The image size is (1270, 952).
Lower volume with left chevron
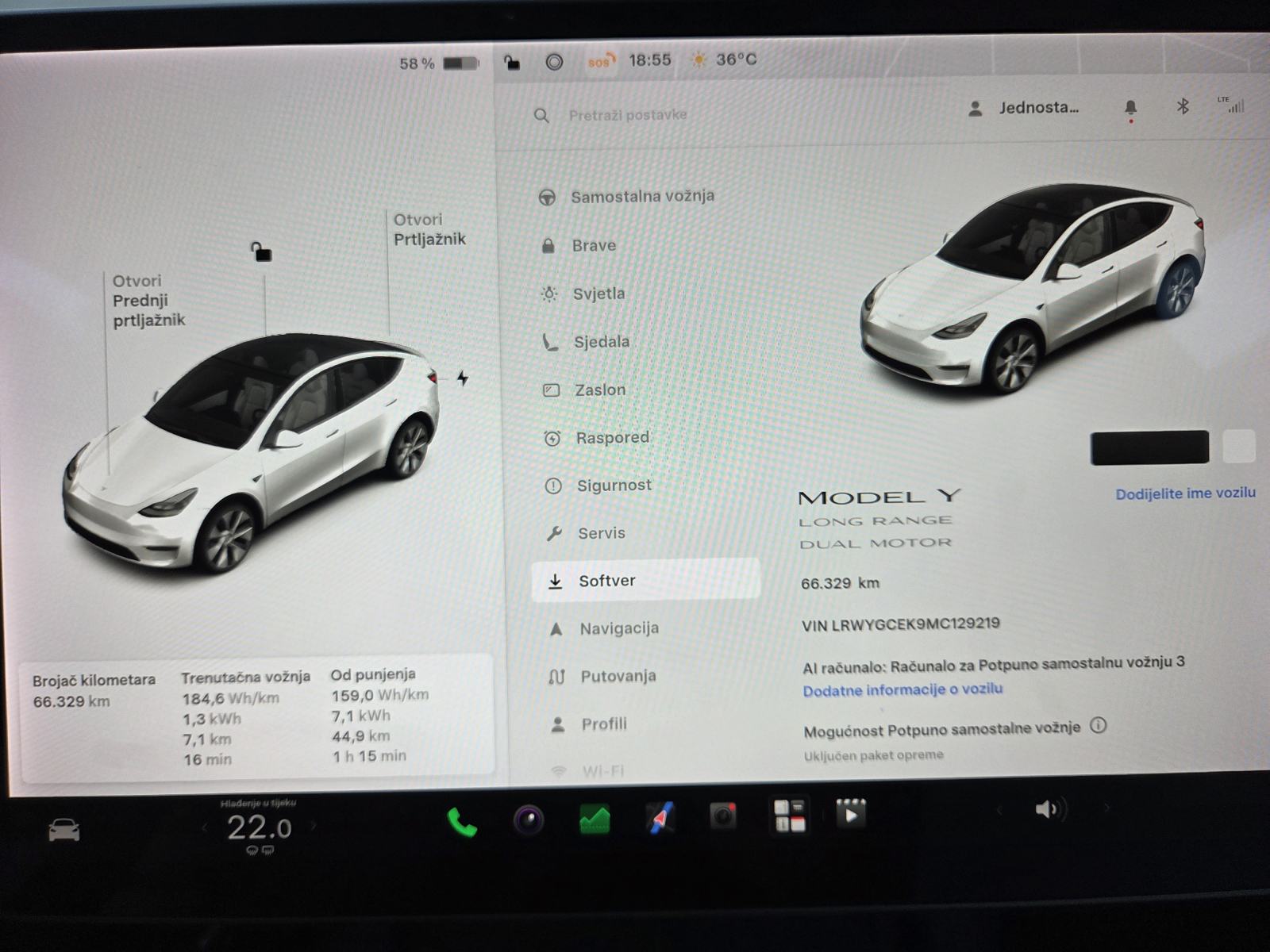[999, 810]
